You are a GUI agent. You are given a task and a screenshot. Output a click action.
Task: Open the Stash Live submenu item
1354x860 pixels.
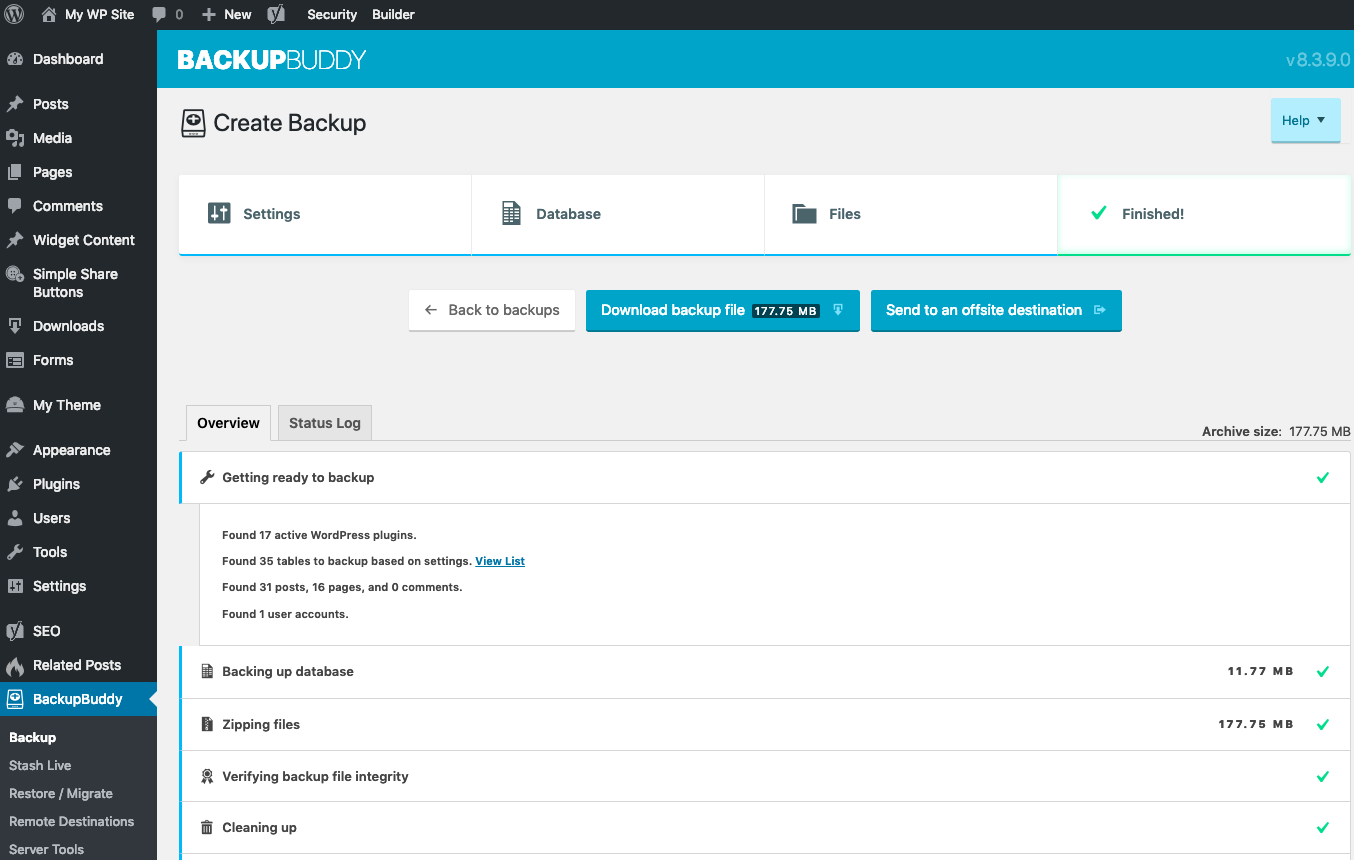40,765
